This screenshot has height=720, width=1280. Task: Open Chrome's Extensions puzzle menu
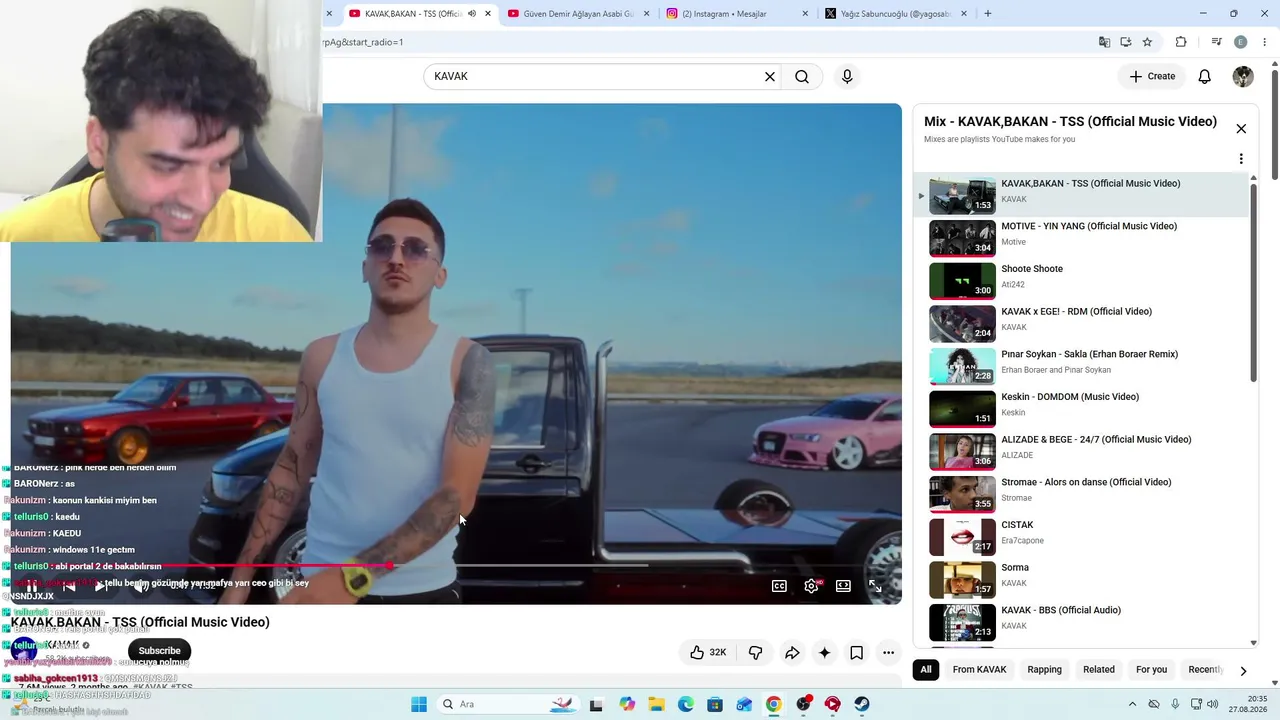pyautogui.click(x=1181, y=42)
